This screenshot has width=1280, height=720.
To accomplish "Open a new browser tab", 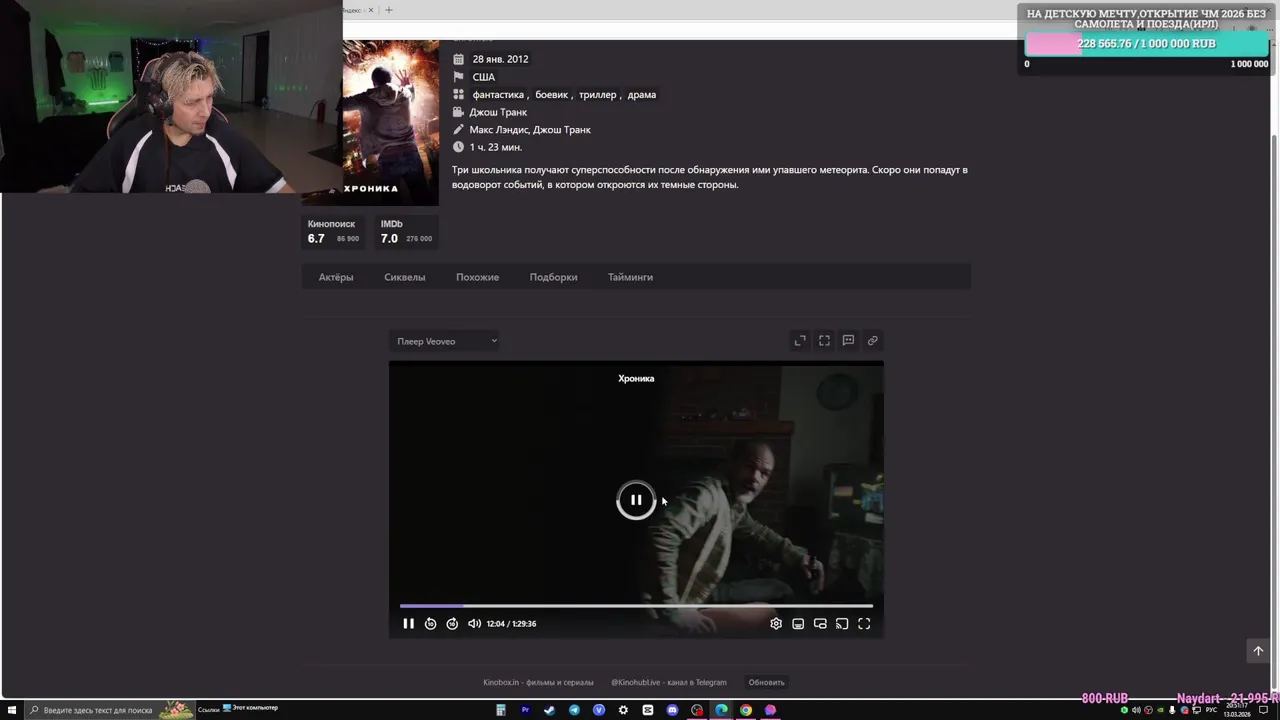I will point(389,10).
